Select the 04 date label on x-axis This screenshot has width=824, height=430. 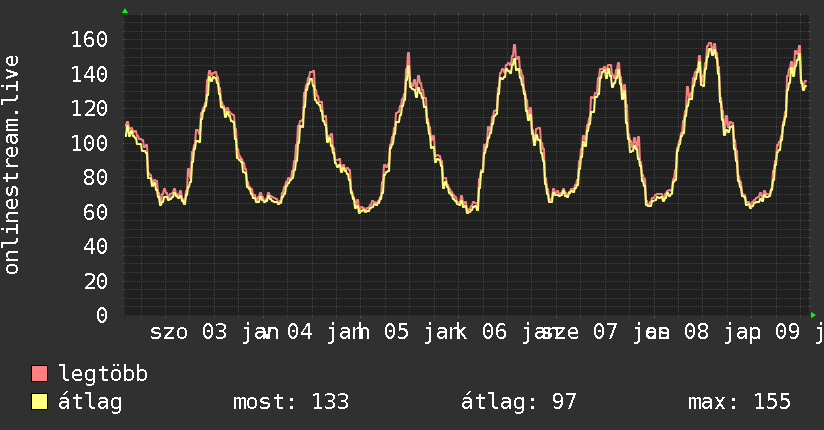[x=300, y=333]
